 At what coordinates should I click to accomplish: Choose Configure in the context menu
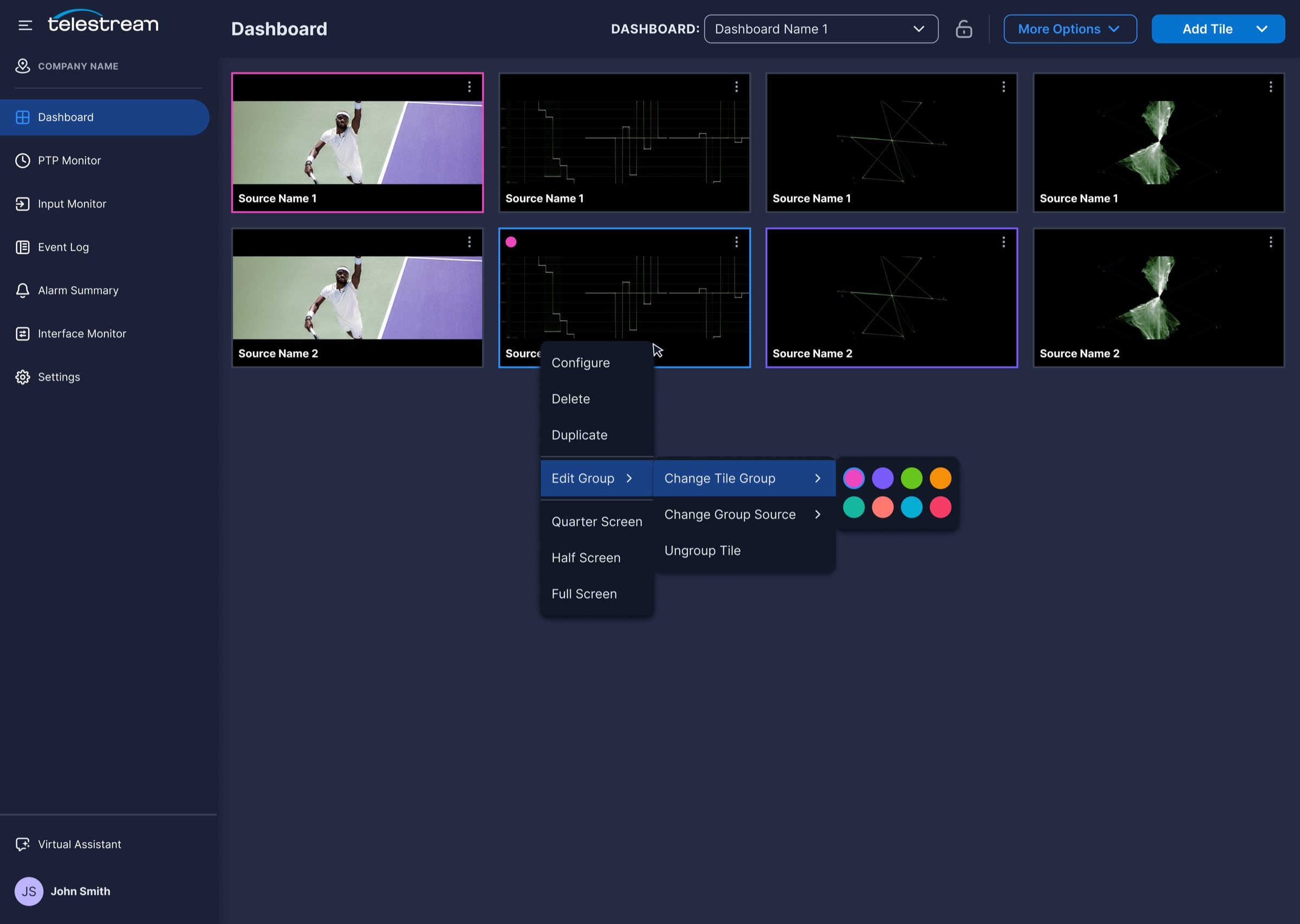pyautogui.click(x=597, y=363)
